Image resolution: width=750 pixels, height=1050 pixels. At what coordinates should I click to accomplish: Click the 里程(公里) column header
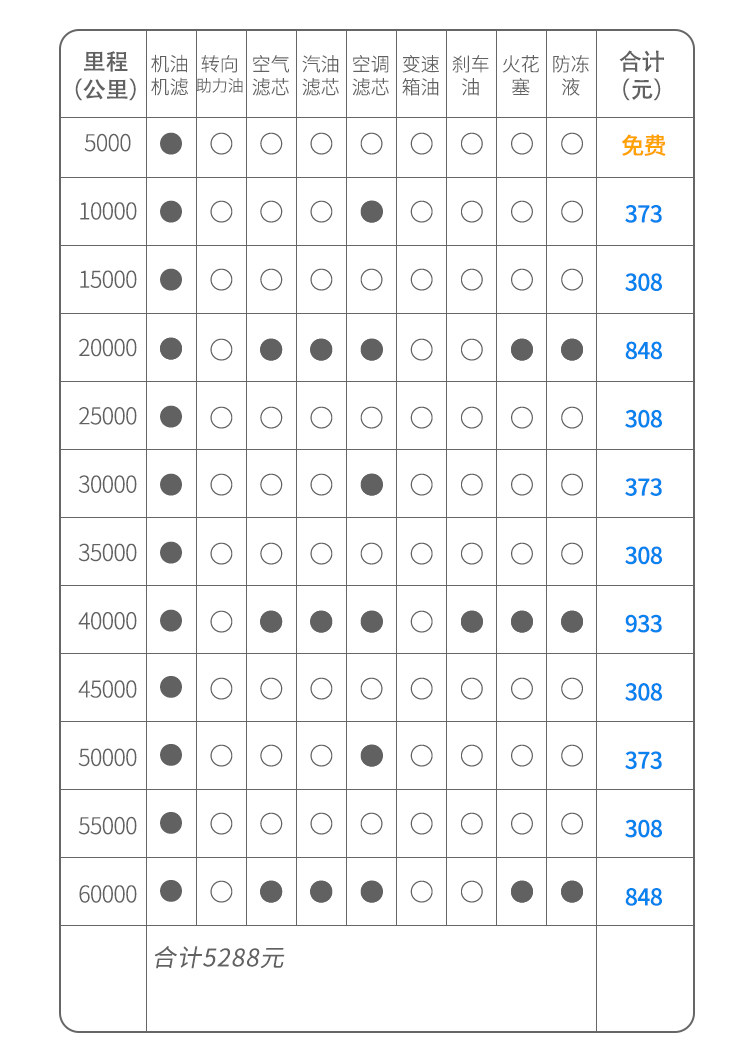[105, 75]
